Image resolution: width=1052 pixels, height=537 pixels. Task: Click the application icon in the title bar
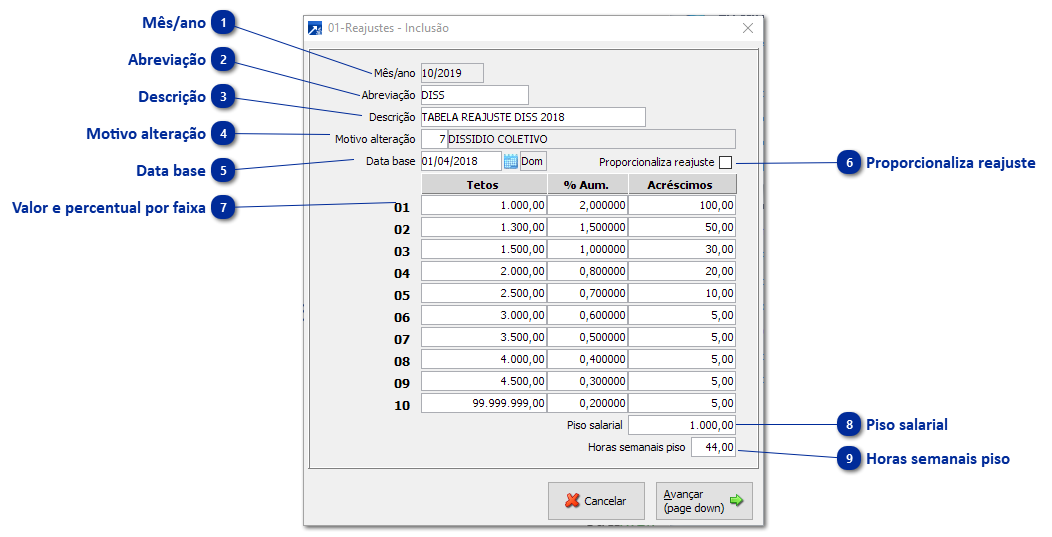click(316, 28)
